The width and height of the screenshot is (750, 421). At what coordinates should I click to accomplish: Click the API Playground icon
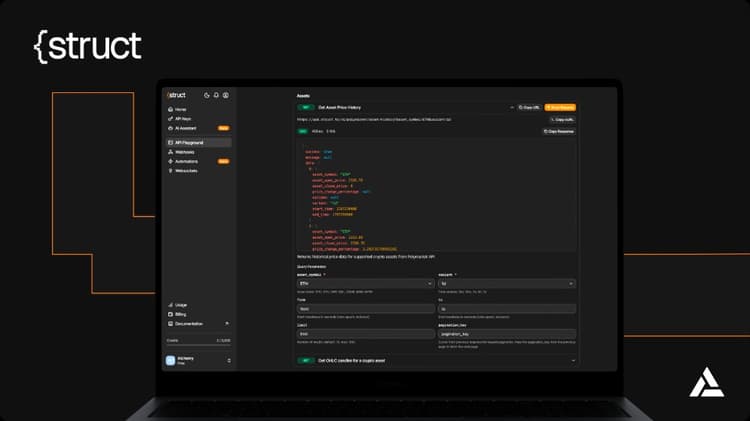click(170, 143)
